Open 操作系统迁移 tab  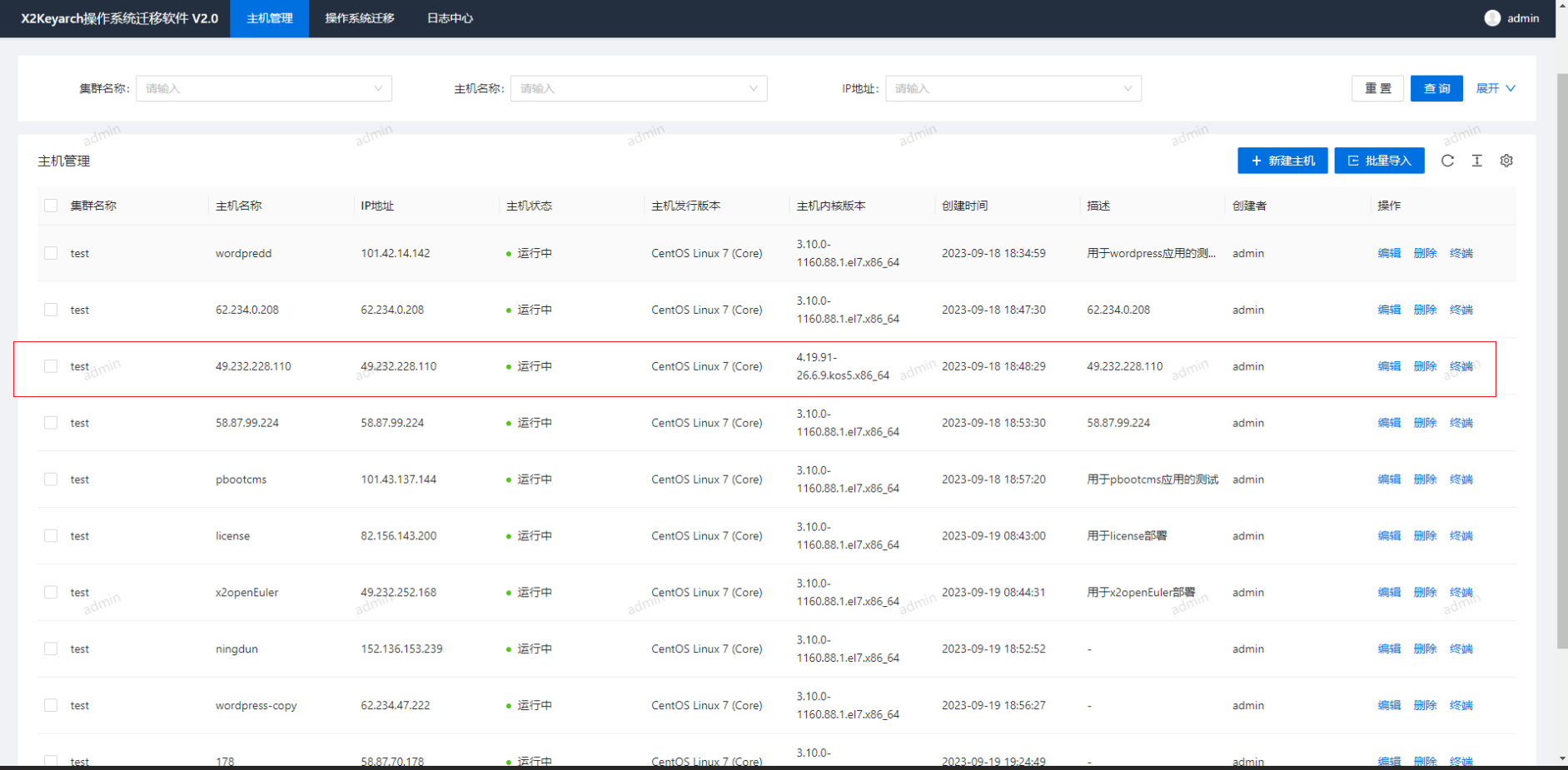pos(360,18)
